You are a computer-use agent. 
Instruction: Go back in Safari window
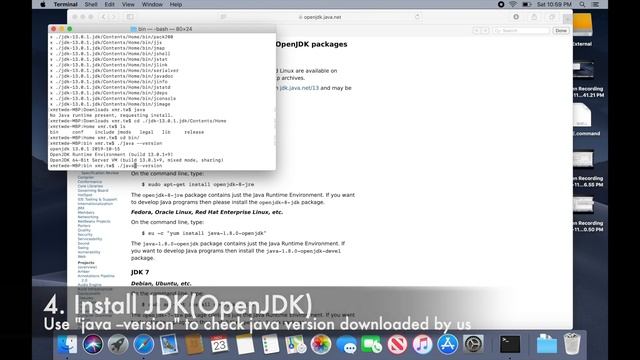coord(104,17)
